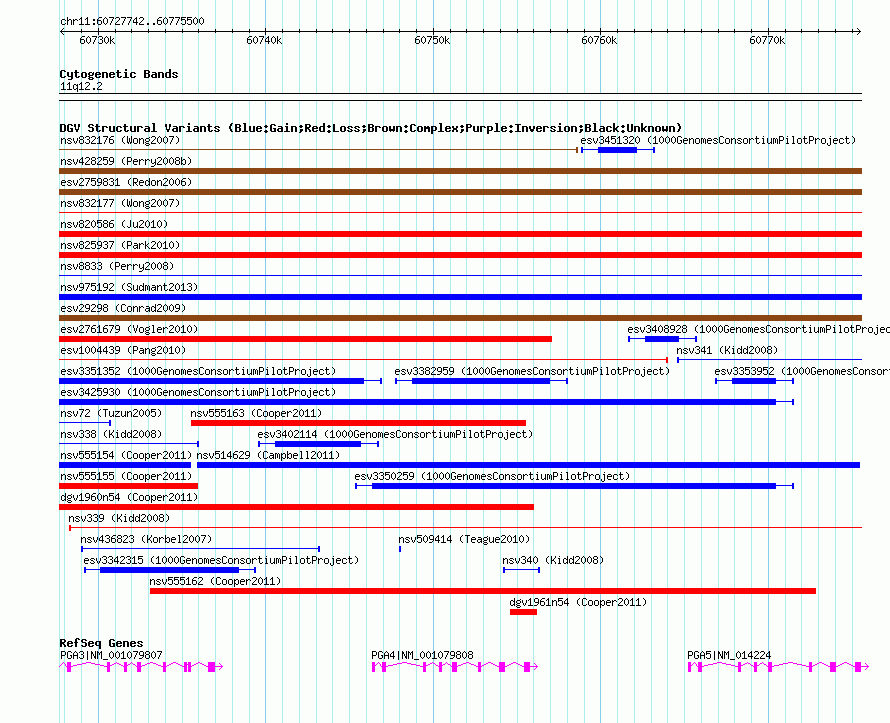Select the blue nsv436823 variant bar
This screenshot has height=723, width=890.
pyautogui.click(x=200, y=549)
